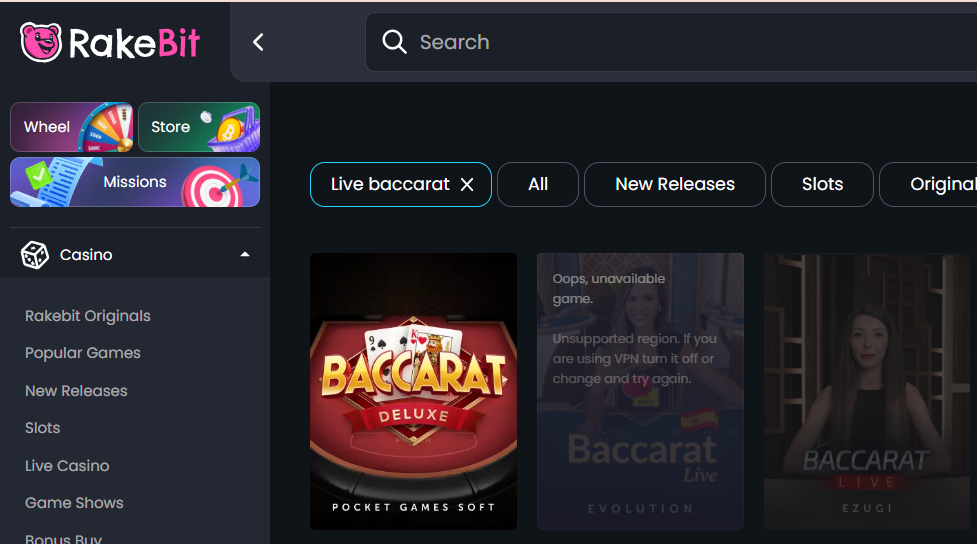
Task: Open the Store button
Action: (x=199, y=127)
